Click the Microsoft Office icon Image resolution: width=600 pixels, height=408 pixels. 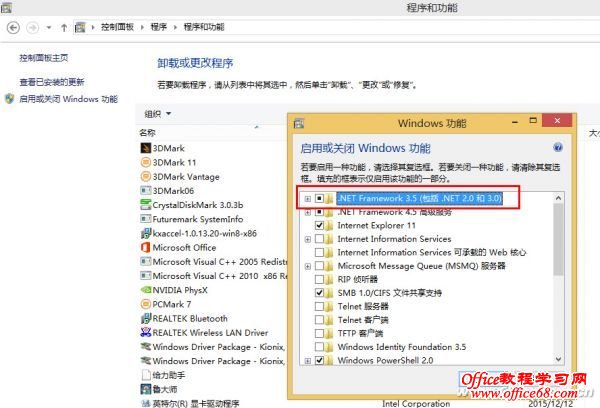145,247
